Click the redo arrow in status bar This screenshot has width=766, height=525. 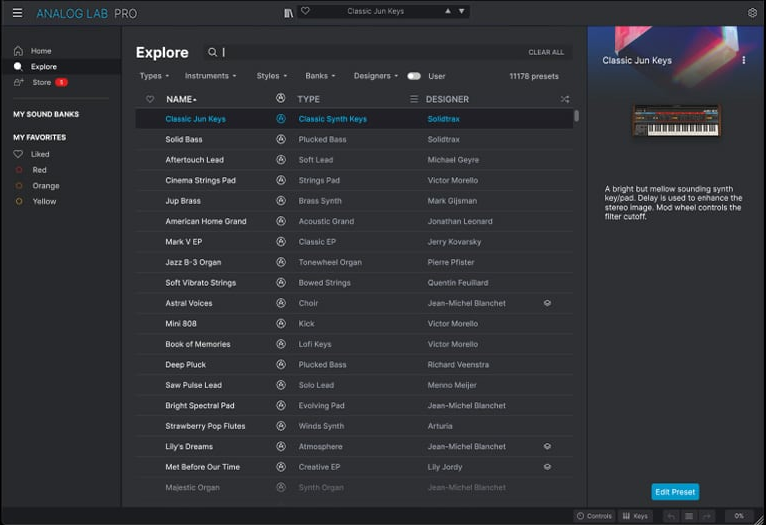tap(706, 516)
